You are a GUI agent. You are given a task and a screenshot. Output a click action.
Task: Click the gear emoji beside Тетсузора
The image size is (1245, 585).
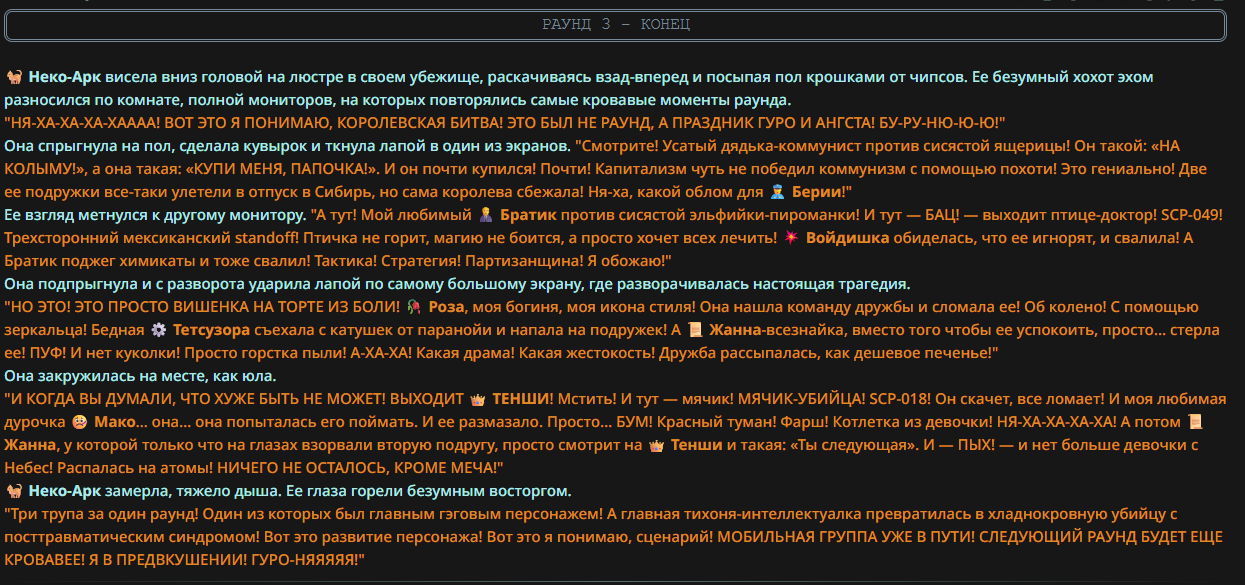pyautogui.click(x=158, y=330)
